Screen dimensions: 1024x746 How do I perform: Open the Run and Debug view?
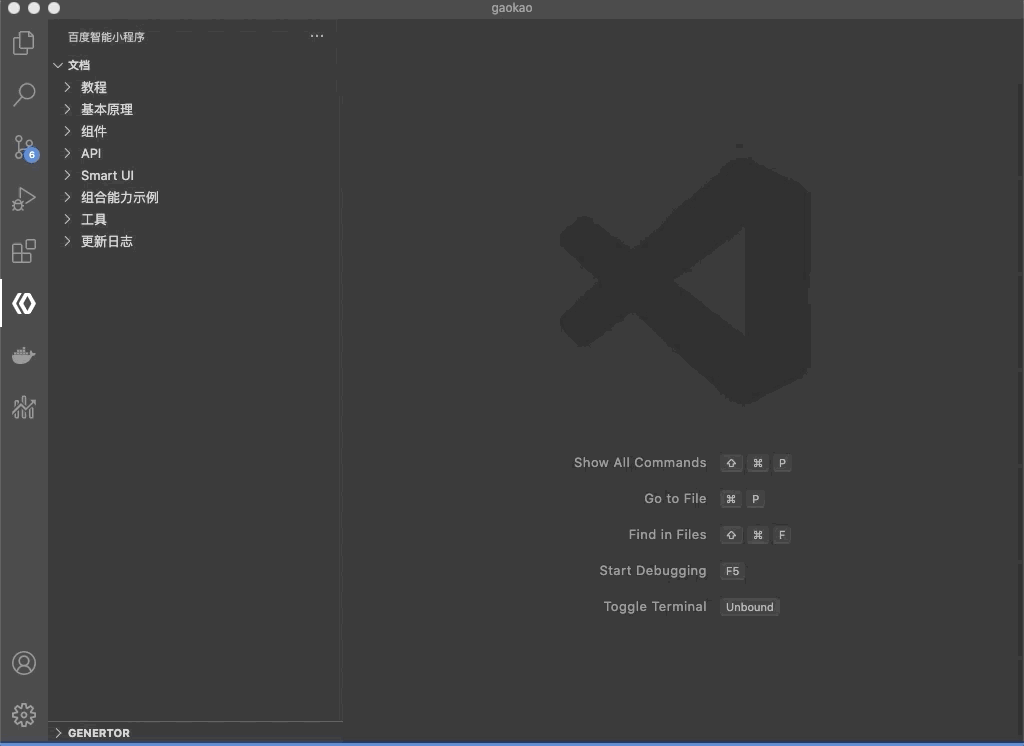(x=24, y=199)
